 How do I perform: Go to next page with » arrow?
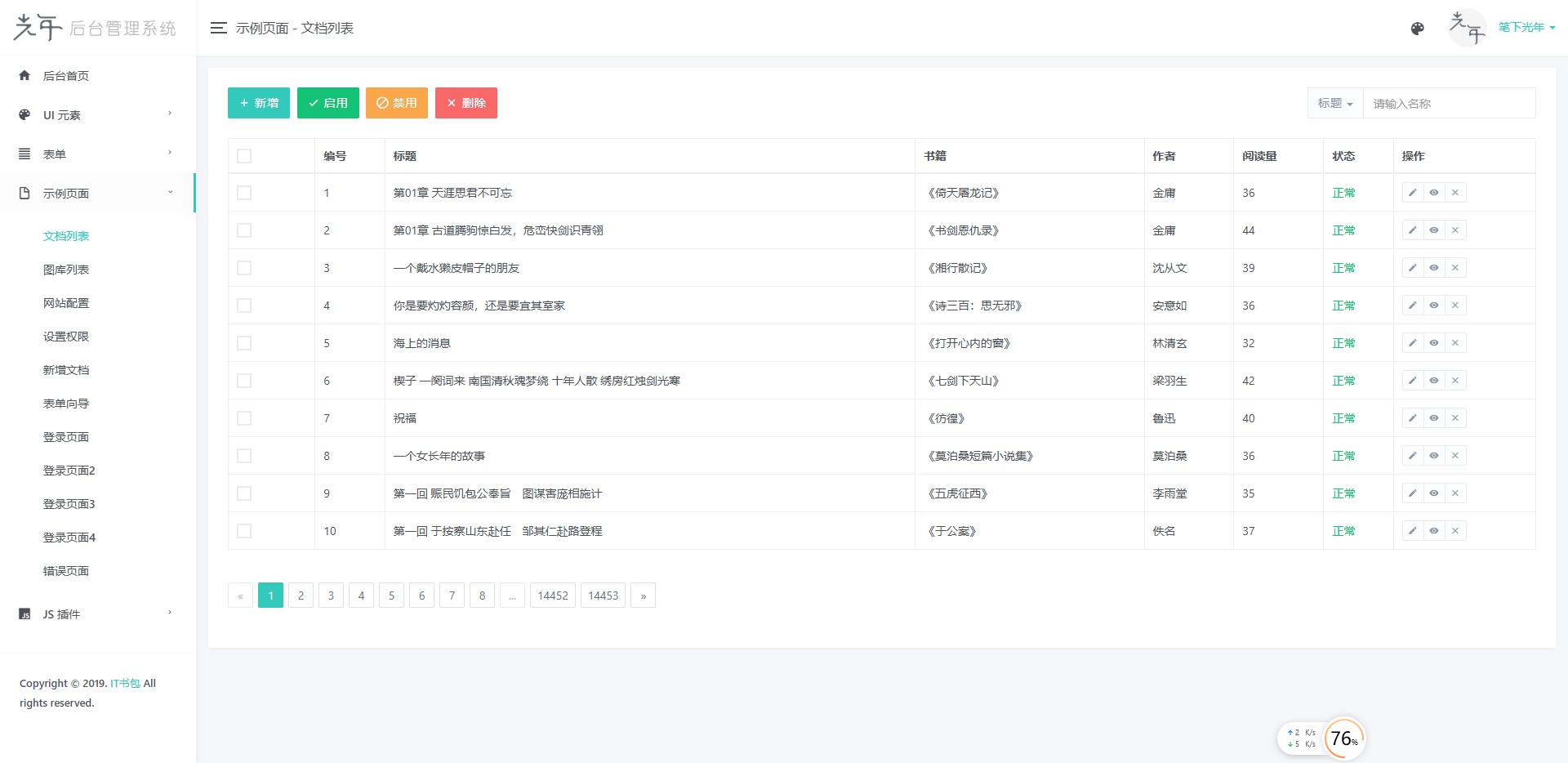644,596
